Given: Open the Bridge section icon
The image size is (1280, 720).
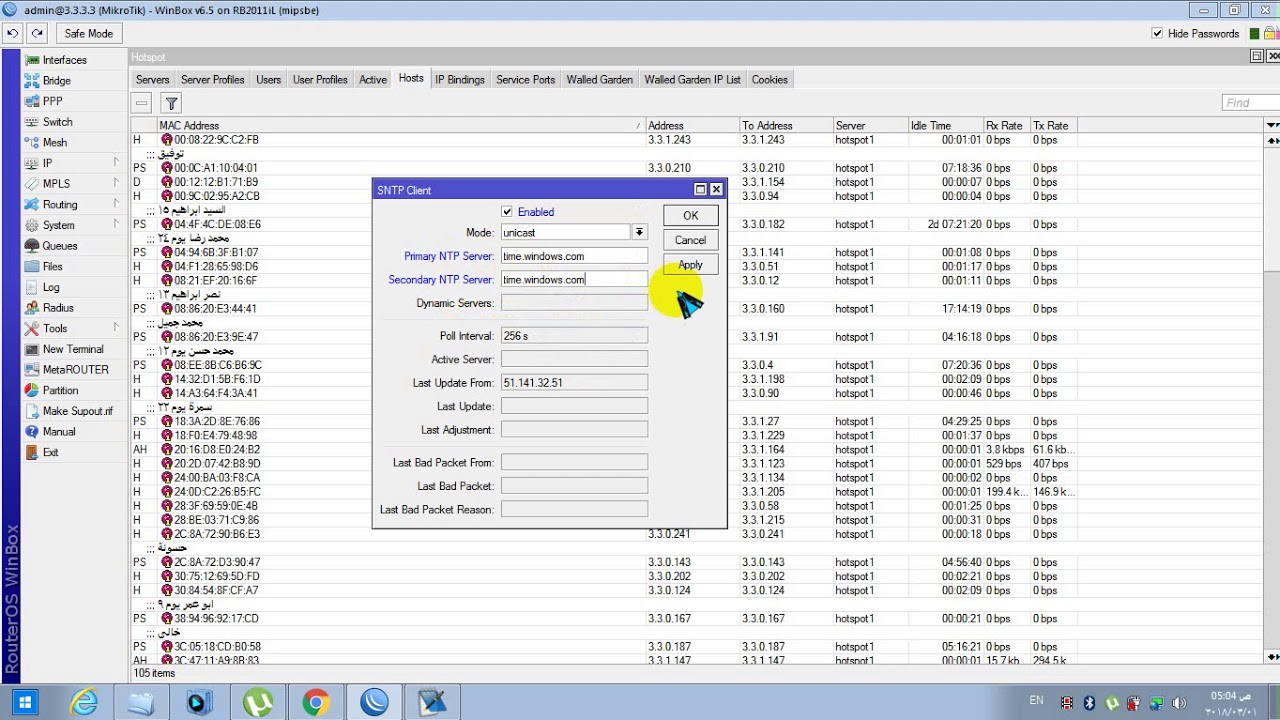Looking at the screenshot, I should pos(33,81).
